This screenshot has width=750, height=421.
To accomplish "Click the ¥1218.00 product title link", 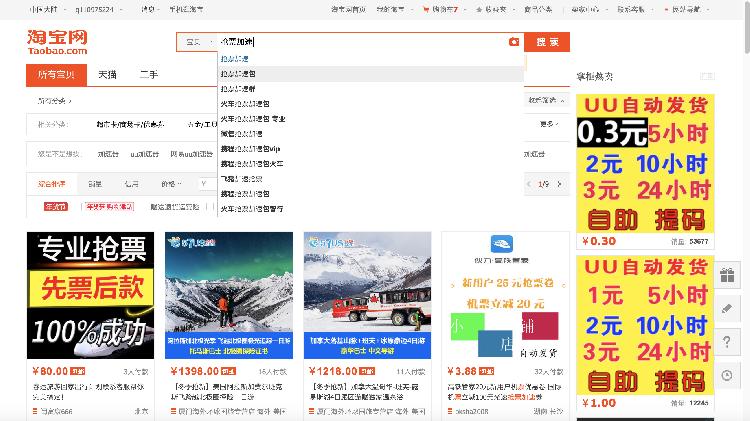I will pos(365,391).
